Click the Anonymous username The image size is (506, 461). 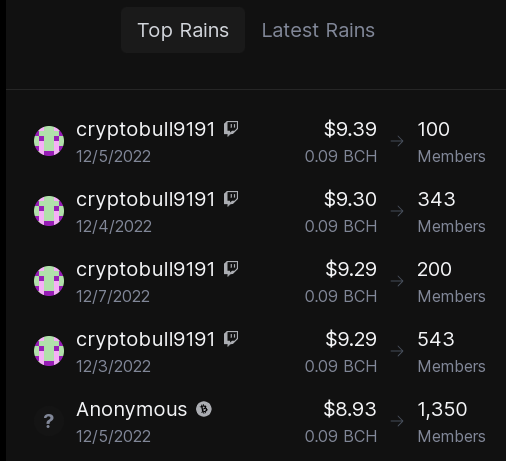click(x=132, y=409)
